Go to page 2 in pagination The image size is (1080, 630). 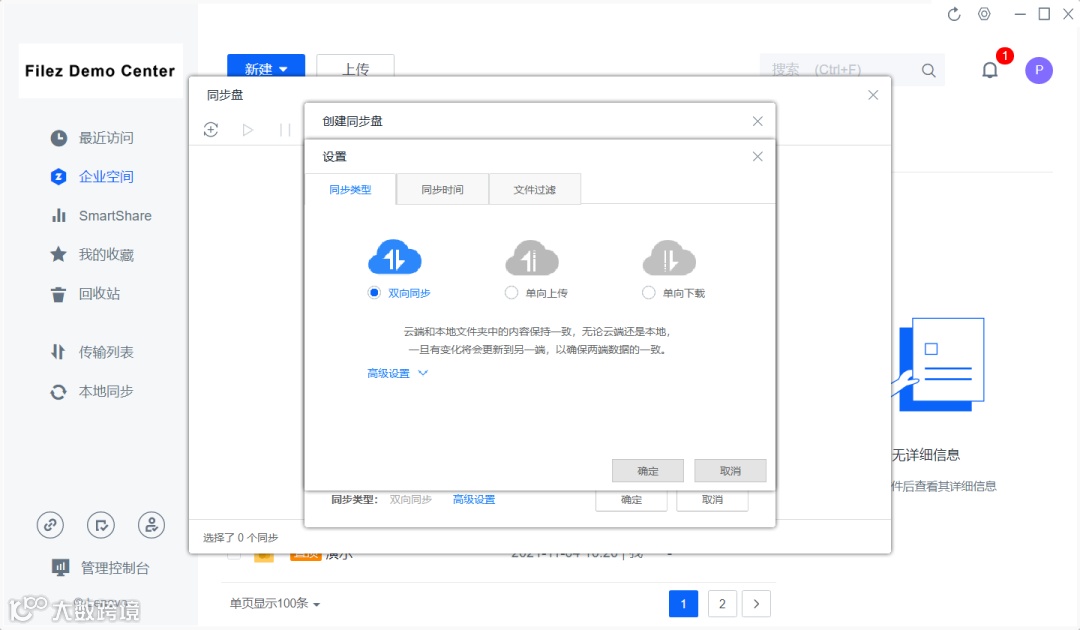(x=722, y=604)
